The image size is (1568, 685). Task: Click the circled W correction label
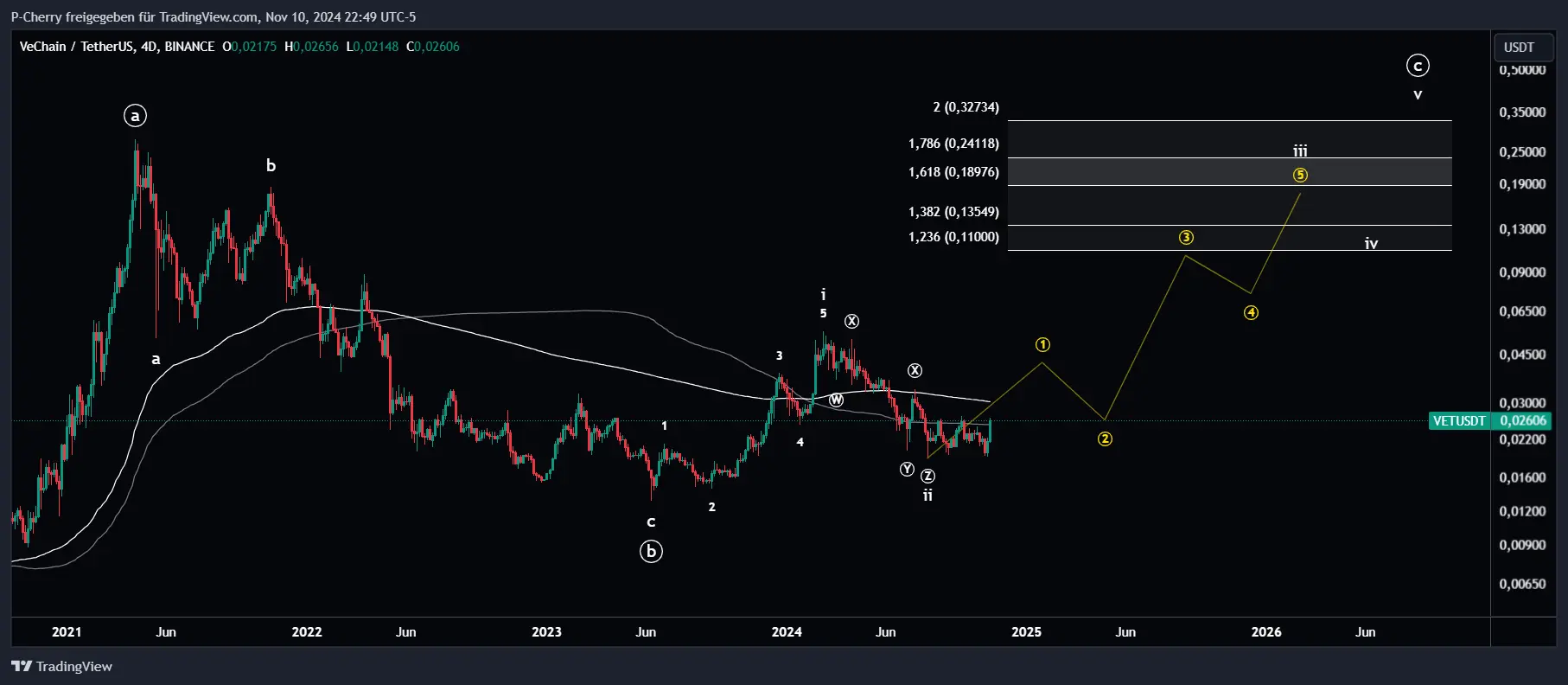[x=836, y=400]
